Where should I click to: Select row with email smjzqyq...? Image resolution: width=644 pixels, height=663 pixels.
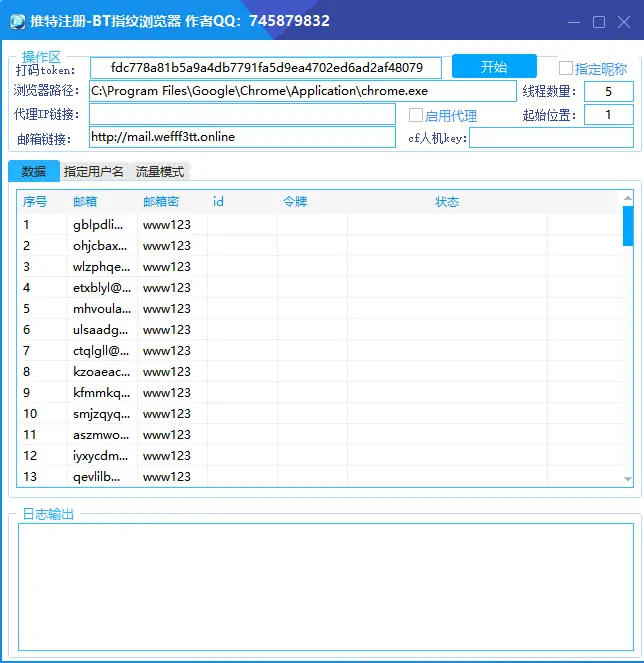pos(321,414)
